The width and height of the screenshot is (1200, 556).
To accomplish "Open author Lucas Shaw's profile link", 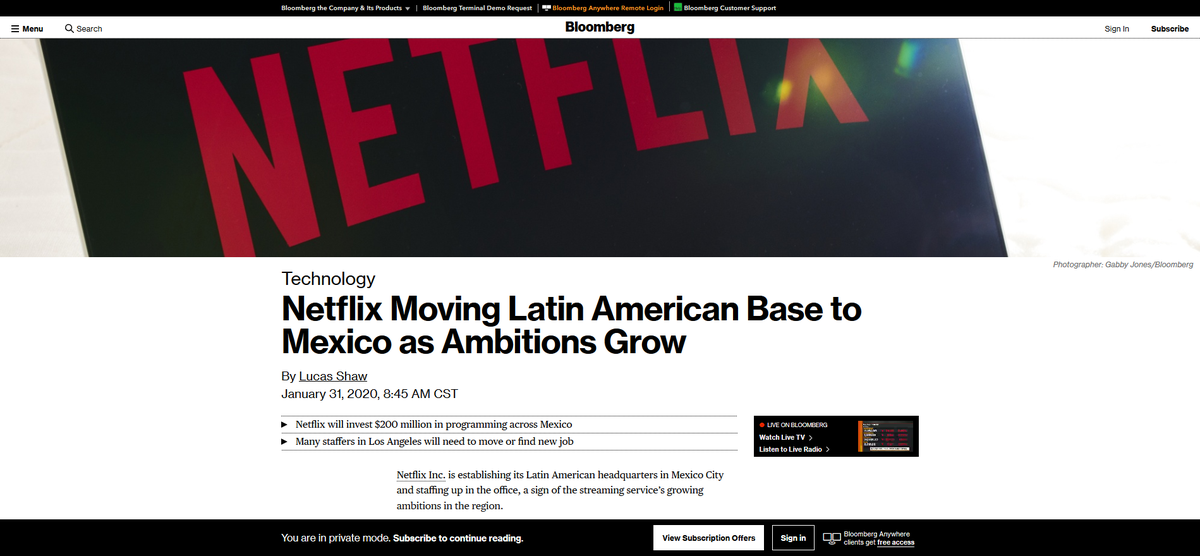I will (333, 376).
